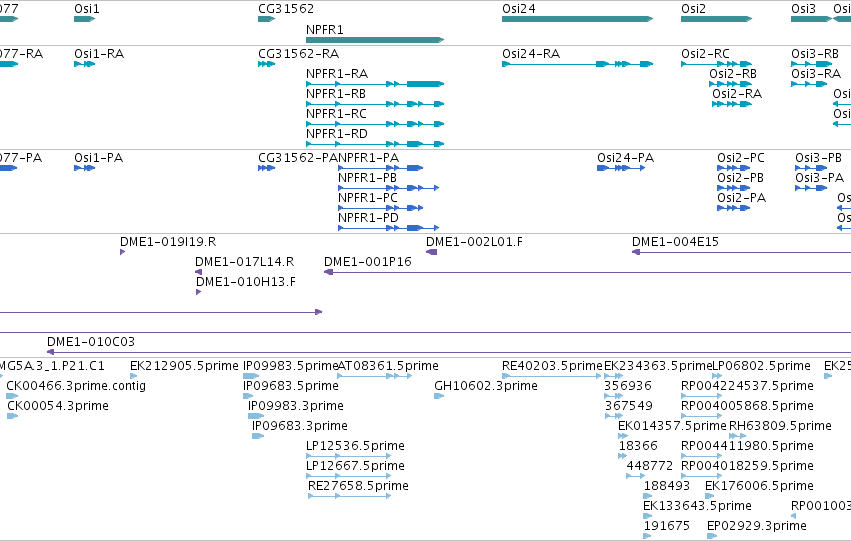851x541 pixels.
Task: Select the AT08361.5prime label
Action: (388, 366)
